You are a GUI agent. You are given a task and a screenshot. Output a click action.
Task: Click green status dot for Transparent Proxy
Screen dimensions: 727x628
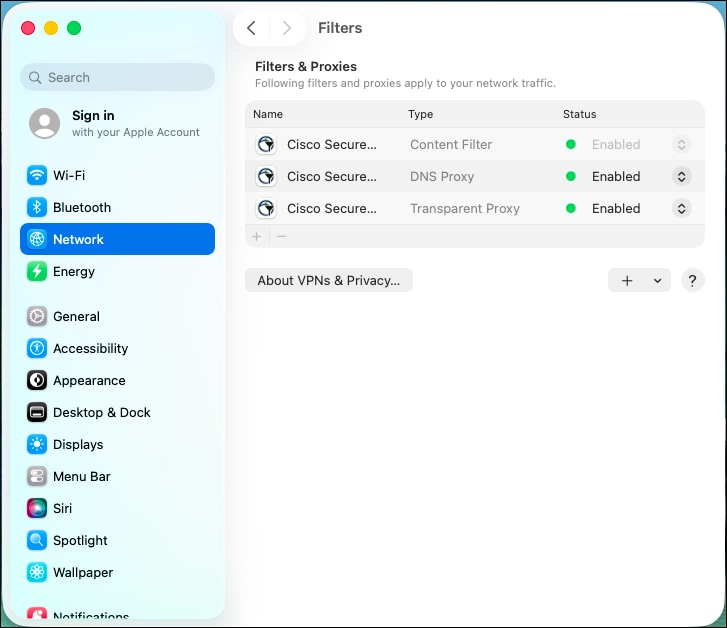pyautogui.click(x=571, y=208)
